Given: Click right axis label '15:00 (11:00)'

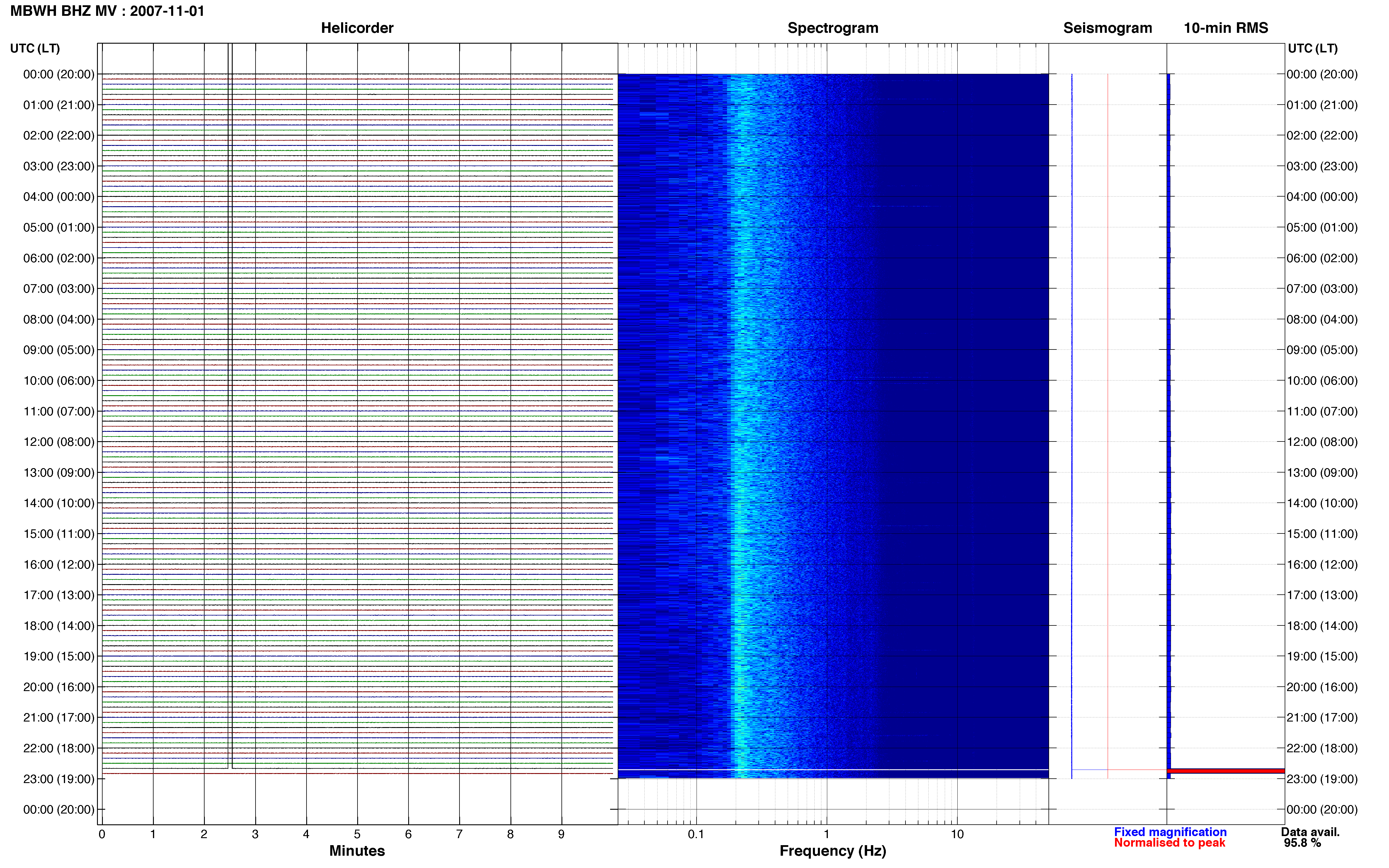Looking at the screenshot, I should [1322, 534].
